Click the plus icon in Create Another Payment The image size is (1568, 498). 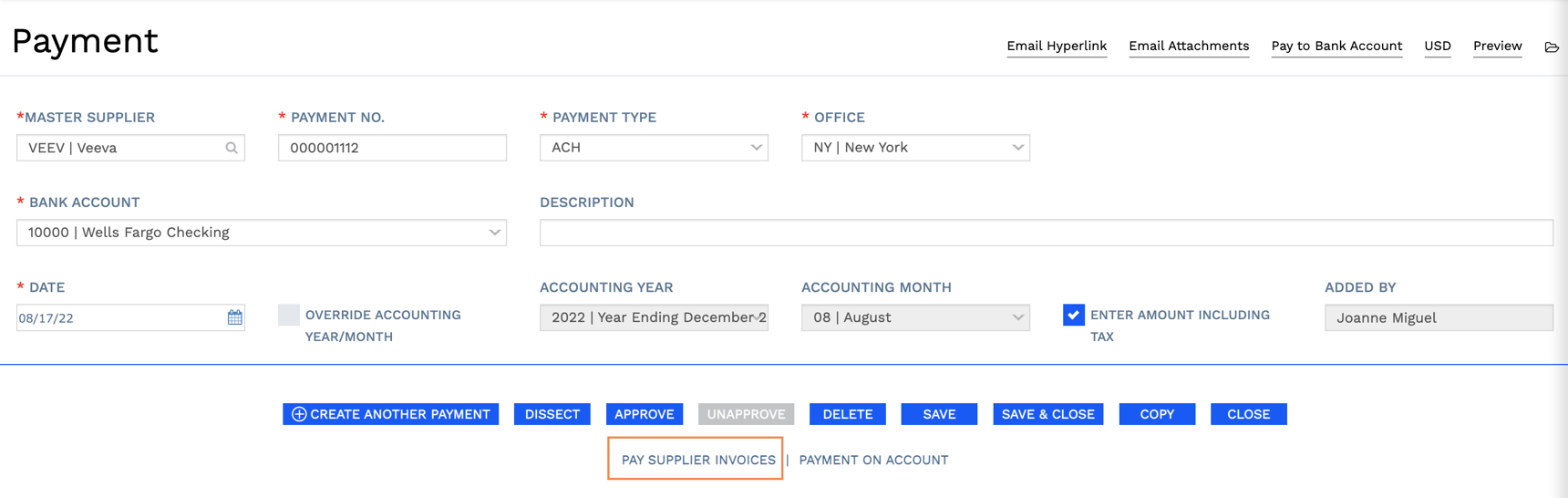tap(299, 414)
